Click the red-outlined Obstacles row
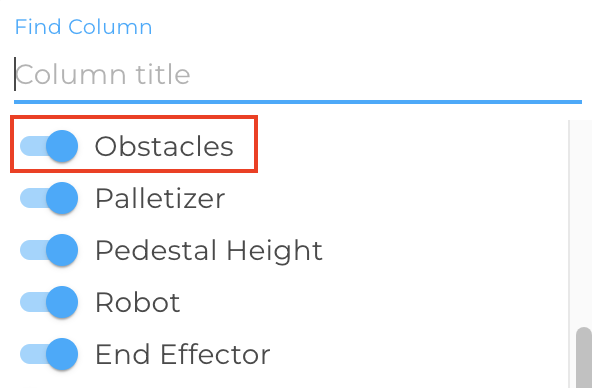The height and width of the screenshot is (388, 592). (134, 144)
